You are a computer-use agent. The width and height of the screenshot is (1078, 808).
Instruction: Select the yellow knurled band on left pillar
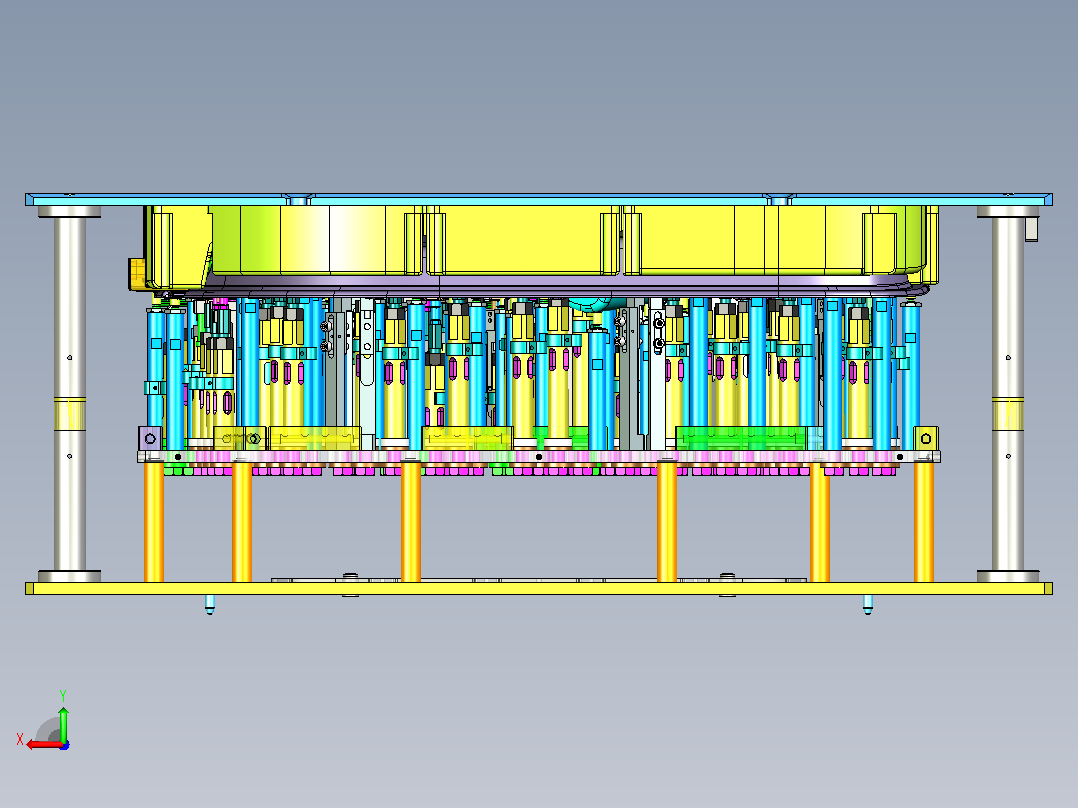point(69,414)
